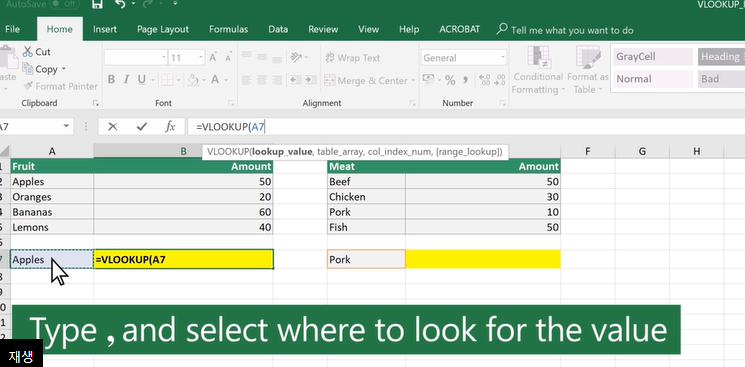The width and height of the screenshot is (745, 367).
Task: Open the Formulas tab
Action: [229, 29]
